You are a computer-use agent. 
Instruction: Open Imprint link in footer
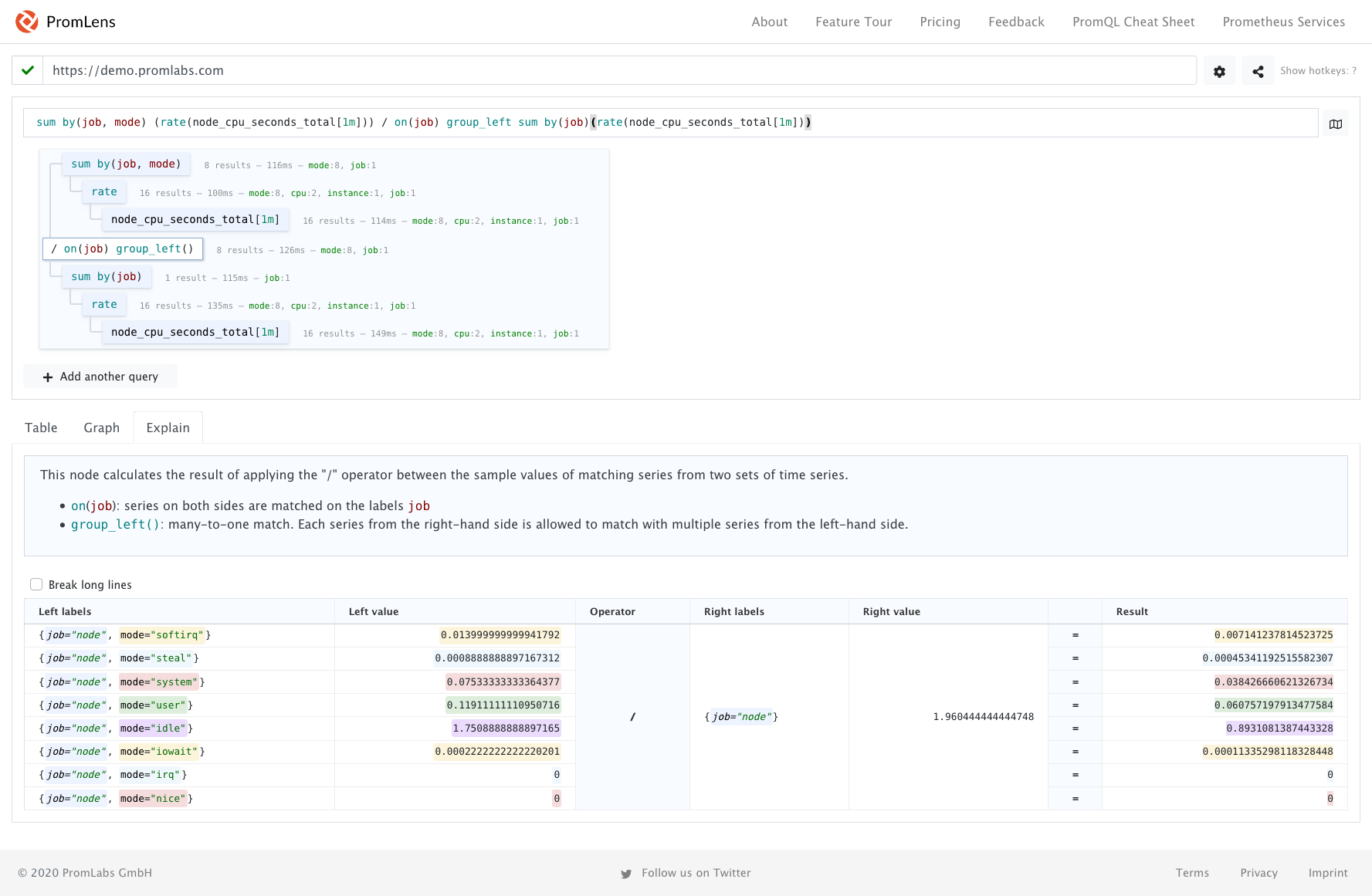click(x=1328, y=873)
